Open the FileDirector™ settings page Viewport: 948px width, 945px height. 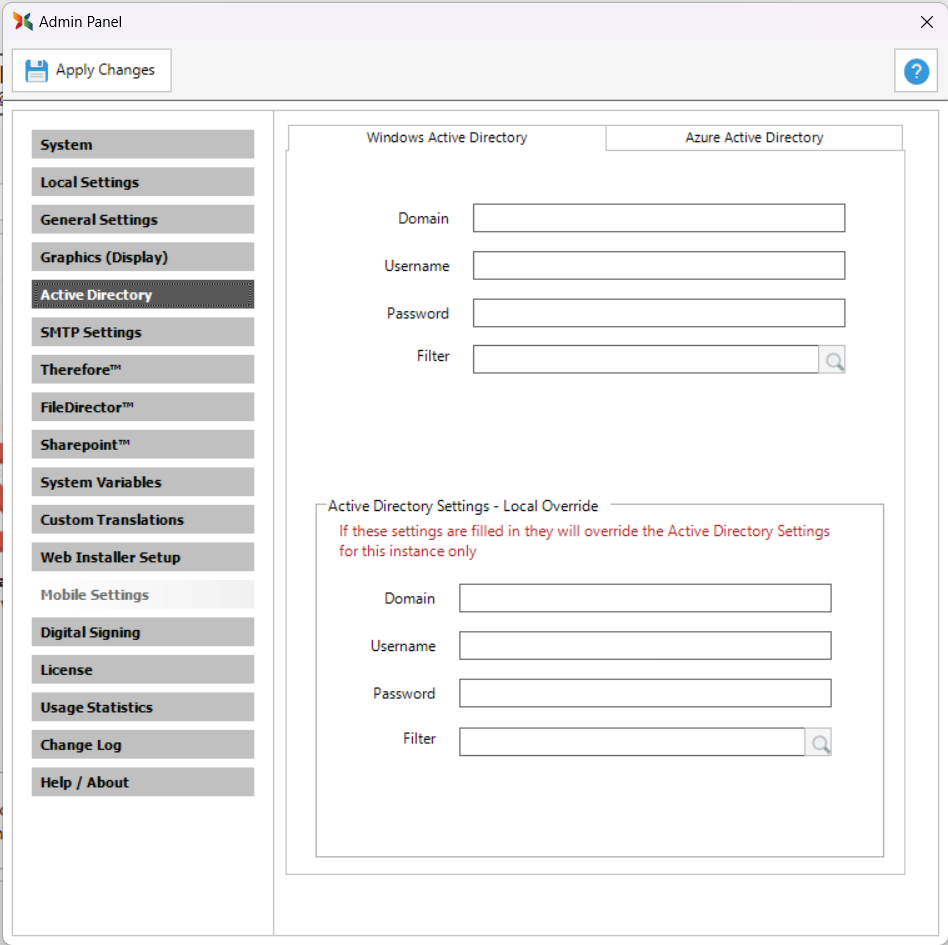(142, 407)
